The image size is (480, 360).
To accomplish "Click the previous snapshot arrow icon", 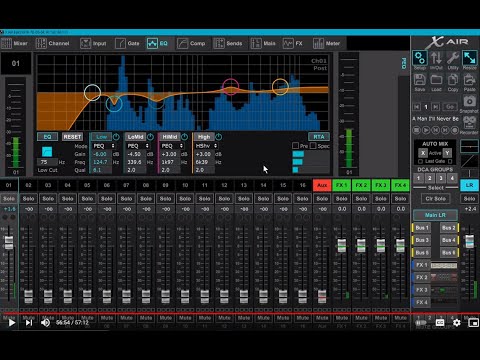I will pyautogui.click(x=416, y=107).
